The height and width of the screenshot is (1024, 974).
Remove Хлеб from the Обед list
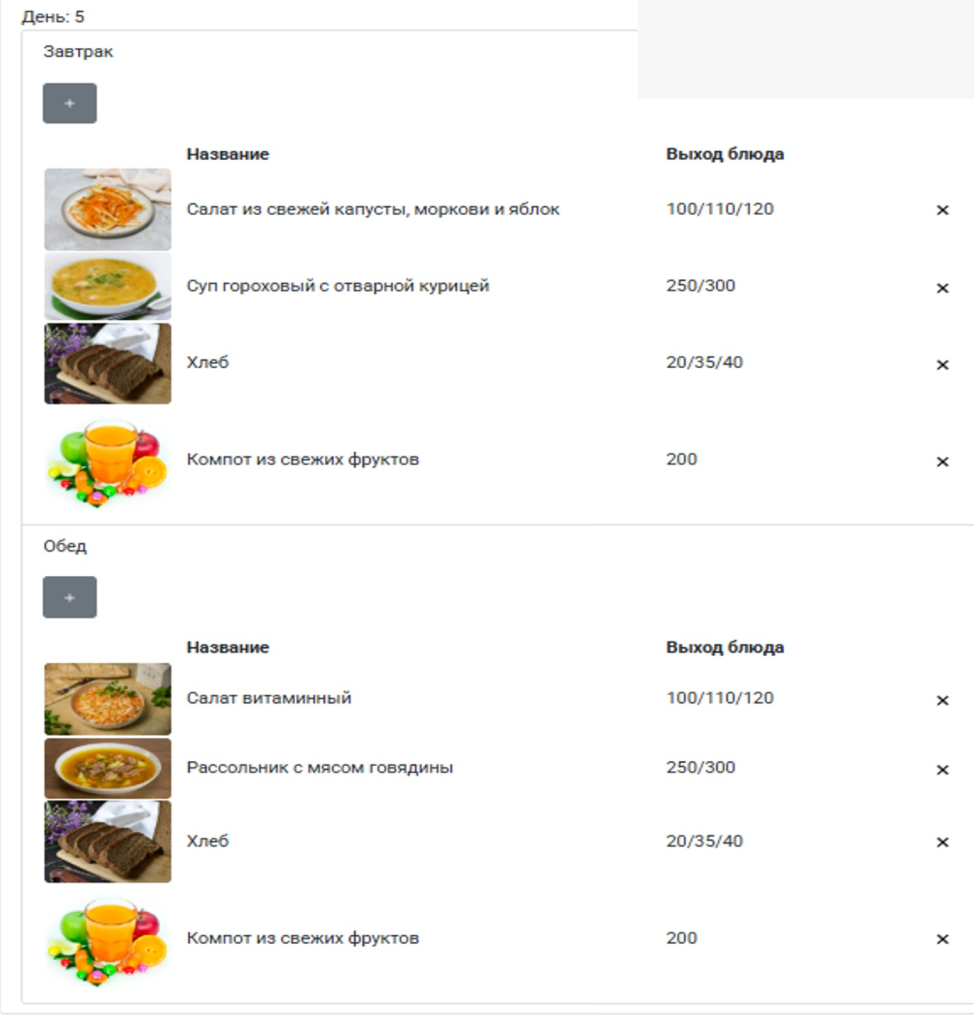click(942, 842)
